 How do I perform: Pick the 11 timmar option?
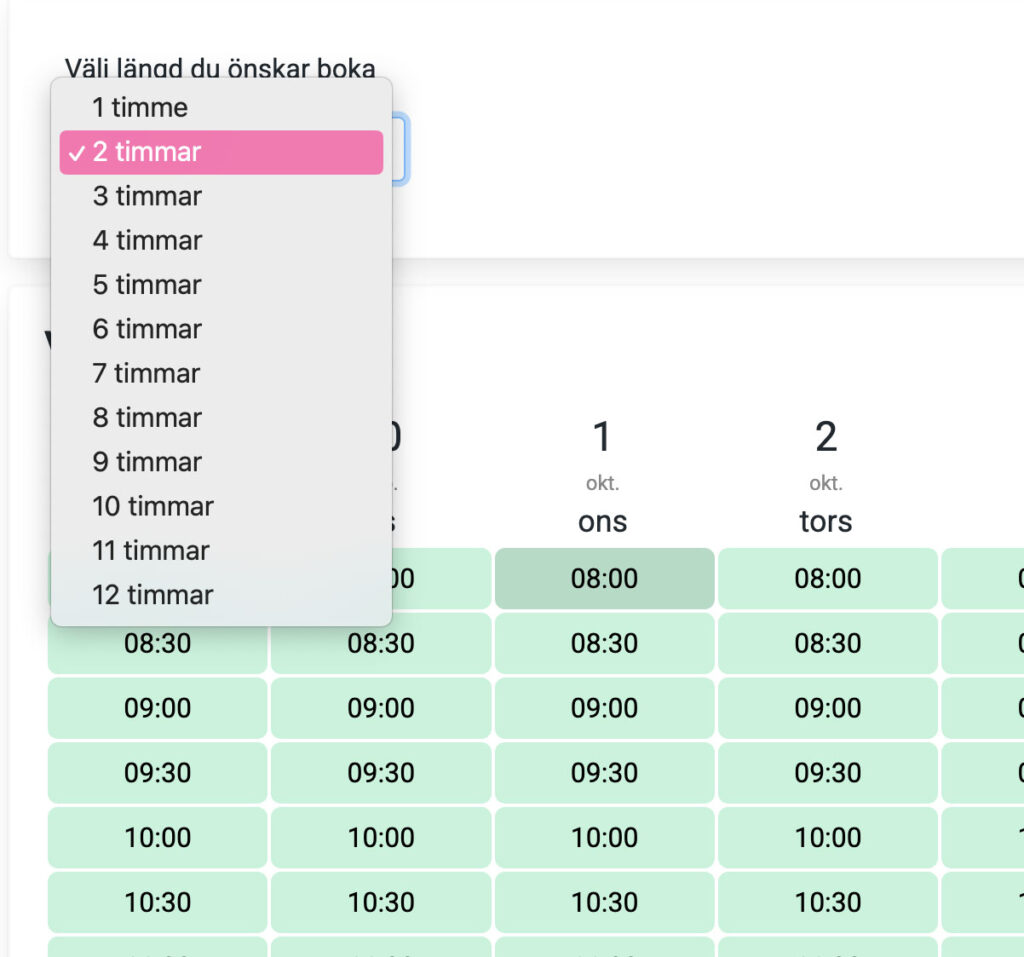click(151, 551)
